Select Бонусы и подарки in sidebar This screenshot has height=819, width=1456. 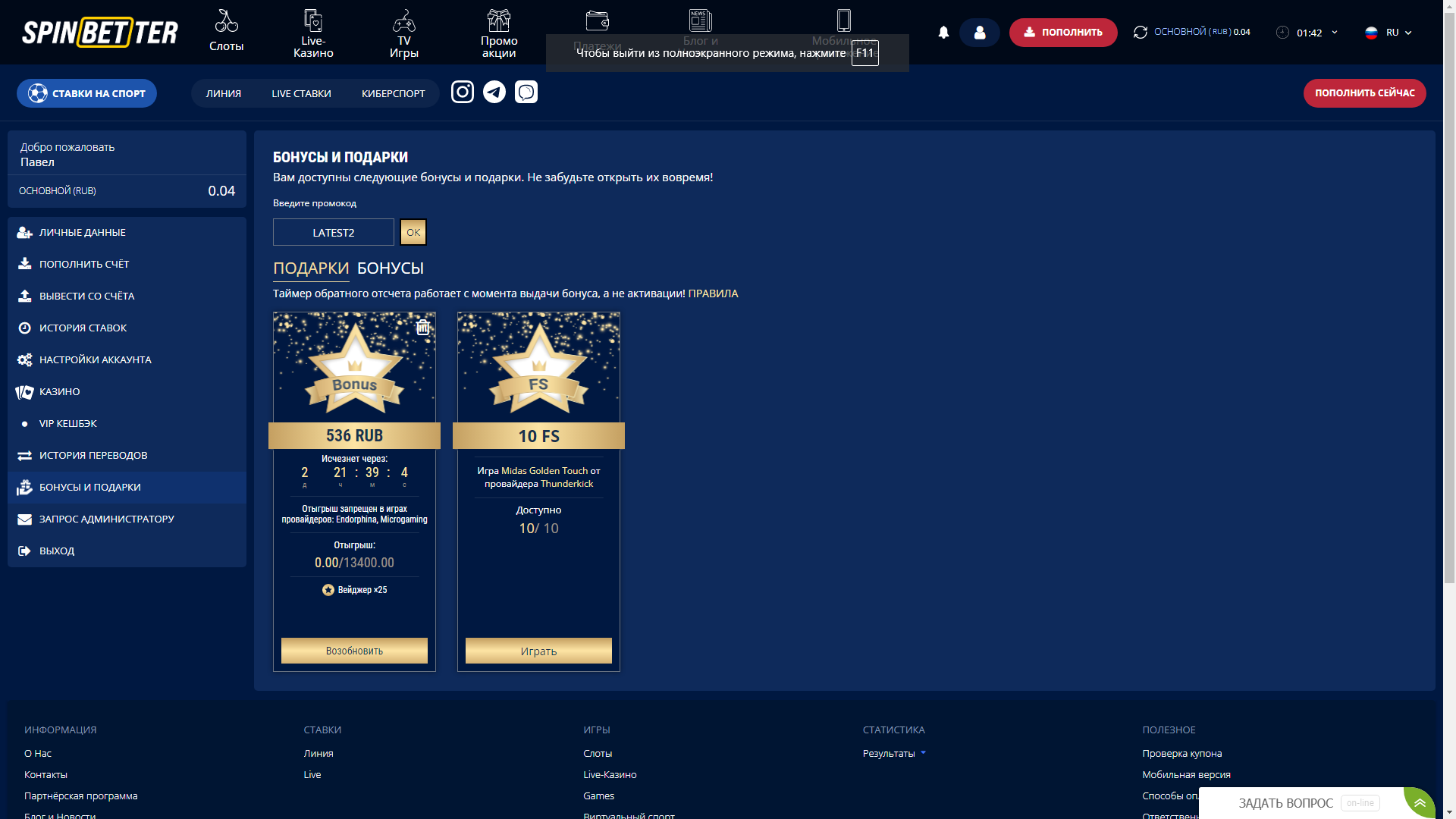point(127,488)
